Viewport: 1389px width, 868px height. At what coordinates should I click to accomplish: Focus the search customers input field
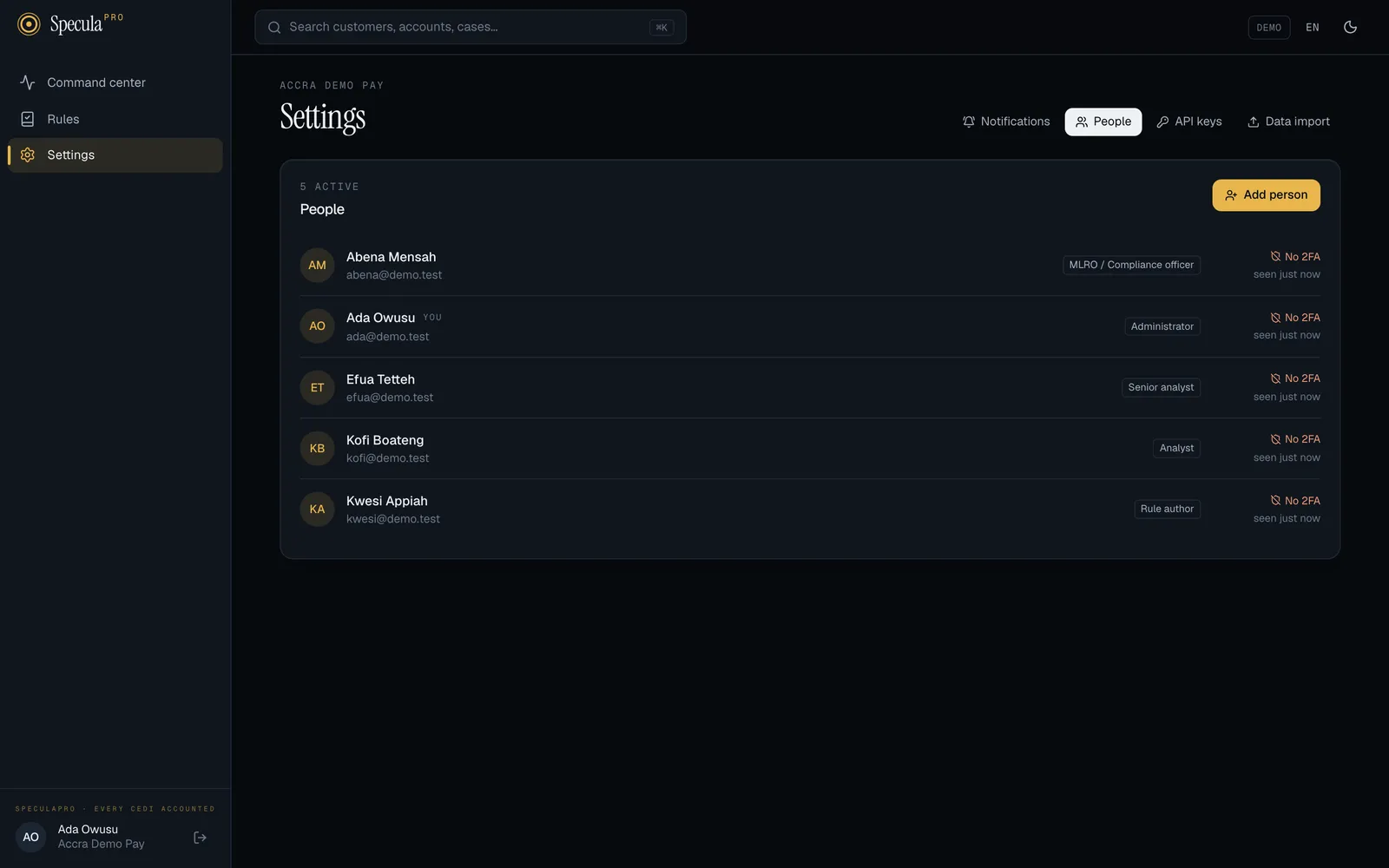point(471,27)
